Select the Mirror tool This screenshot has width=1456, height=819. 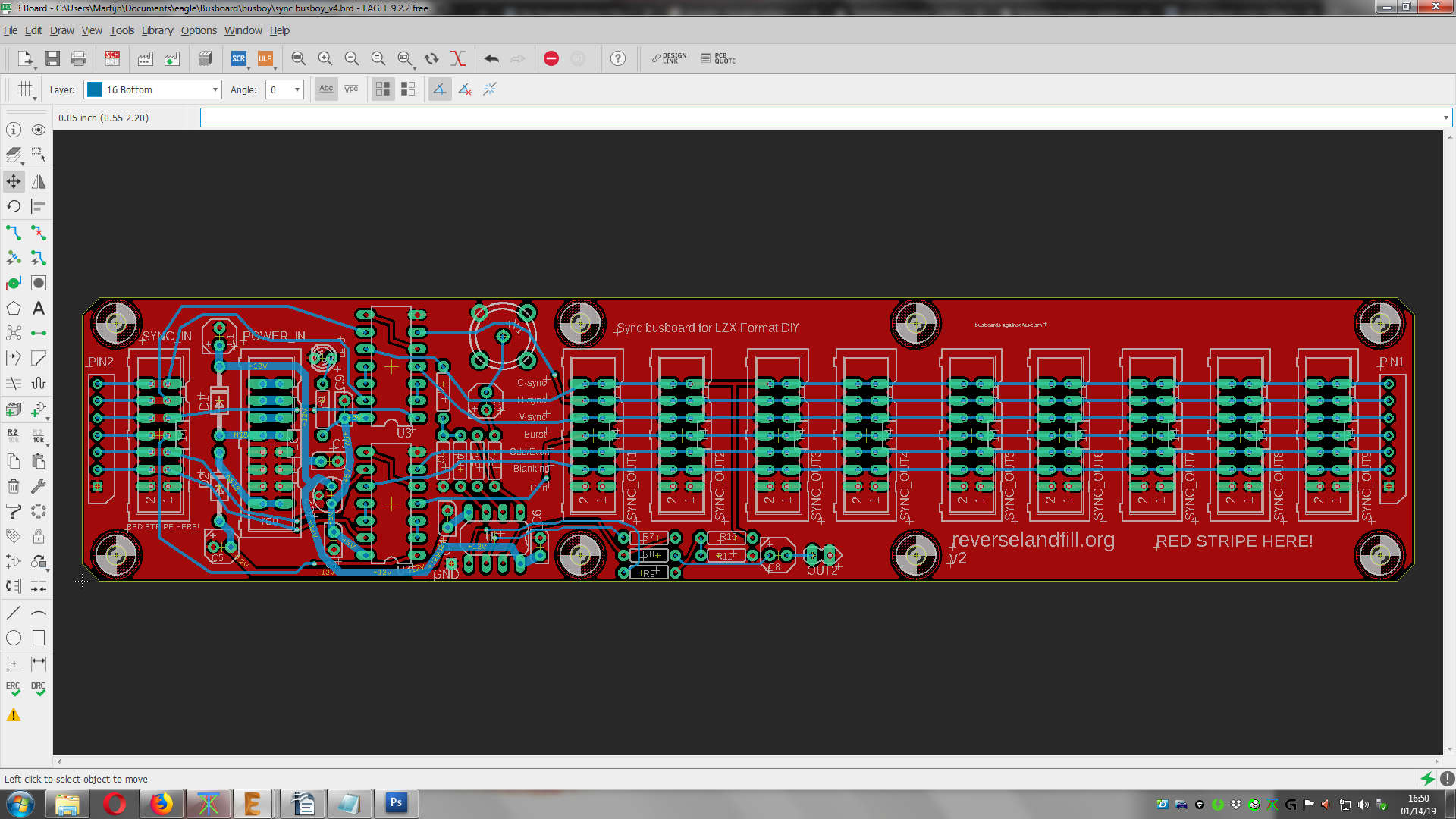point(39,181)
